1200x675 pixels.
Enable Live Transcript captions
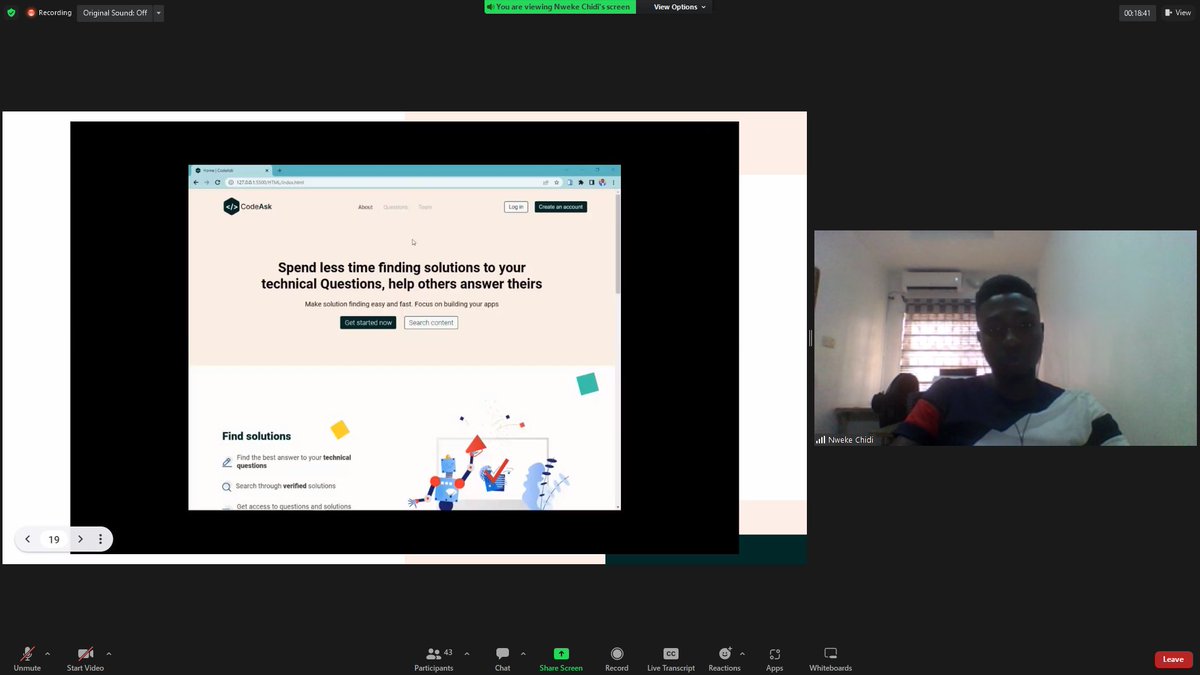671,658
